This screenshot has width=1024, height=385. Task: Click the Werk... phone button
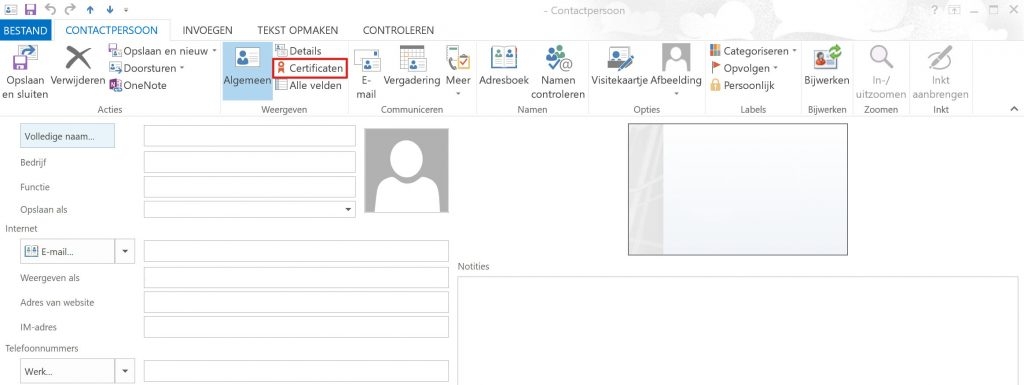67,371
